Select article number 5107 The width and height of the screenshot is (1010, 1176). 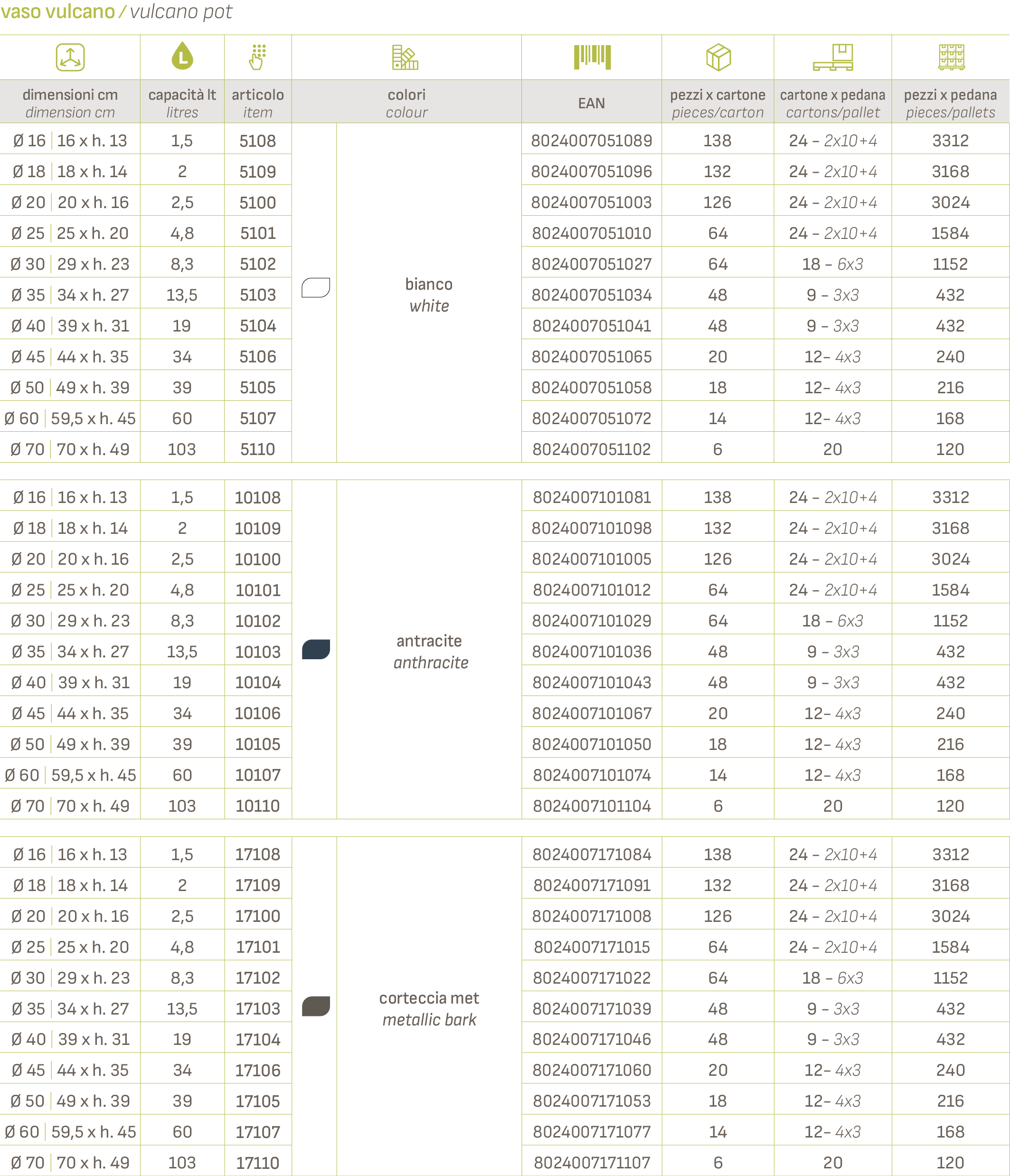(x=258, y=419)
